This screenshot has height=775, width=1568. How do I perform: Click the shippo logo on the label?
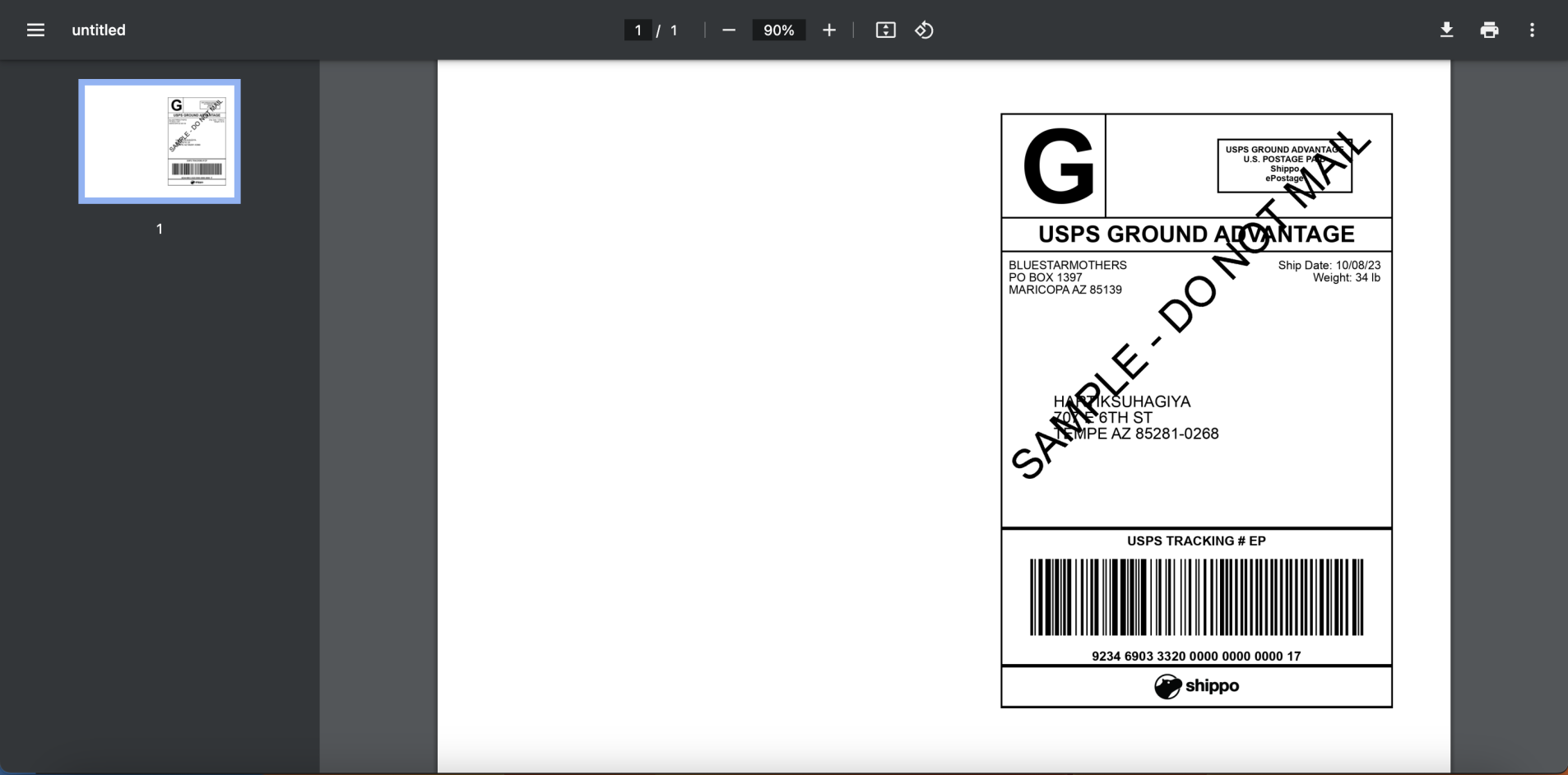pyautogui.click(x=1196, y=686)
